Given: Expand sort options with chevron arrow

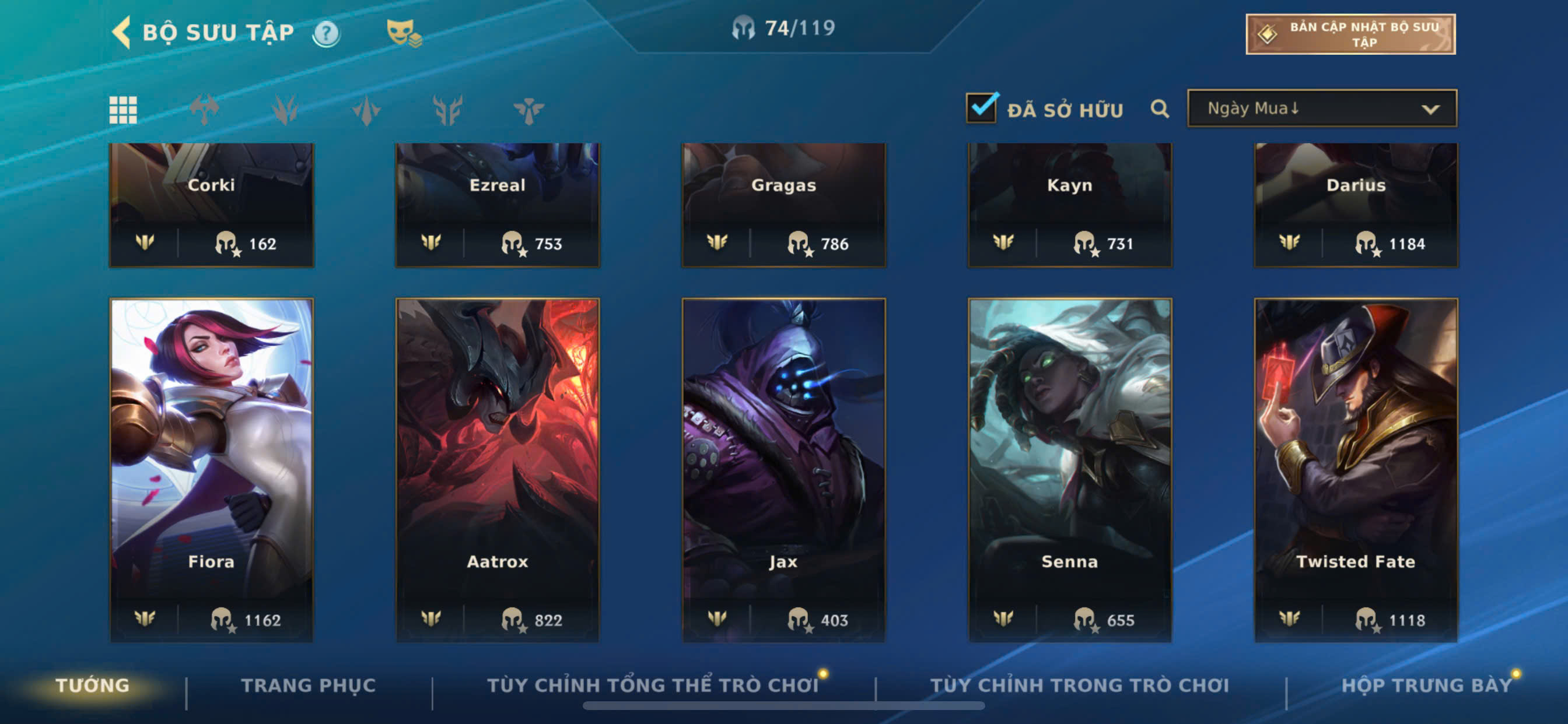Looking at the screenshot, I should pyautogui.click(x=1430, y=110).
